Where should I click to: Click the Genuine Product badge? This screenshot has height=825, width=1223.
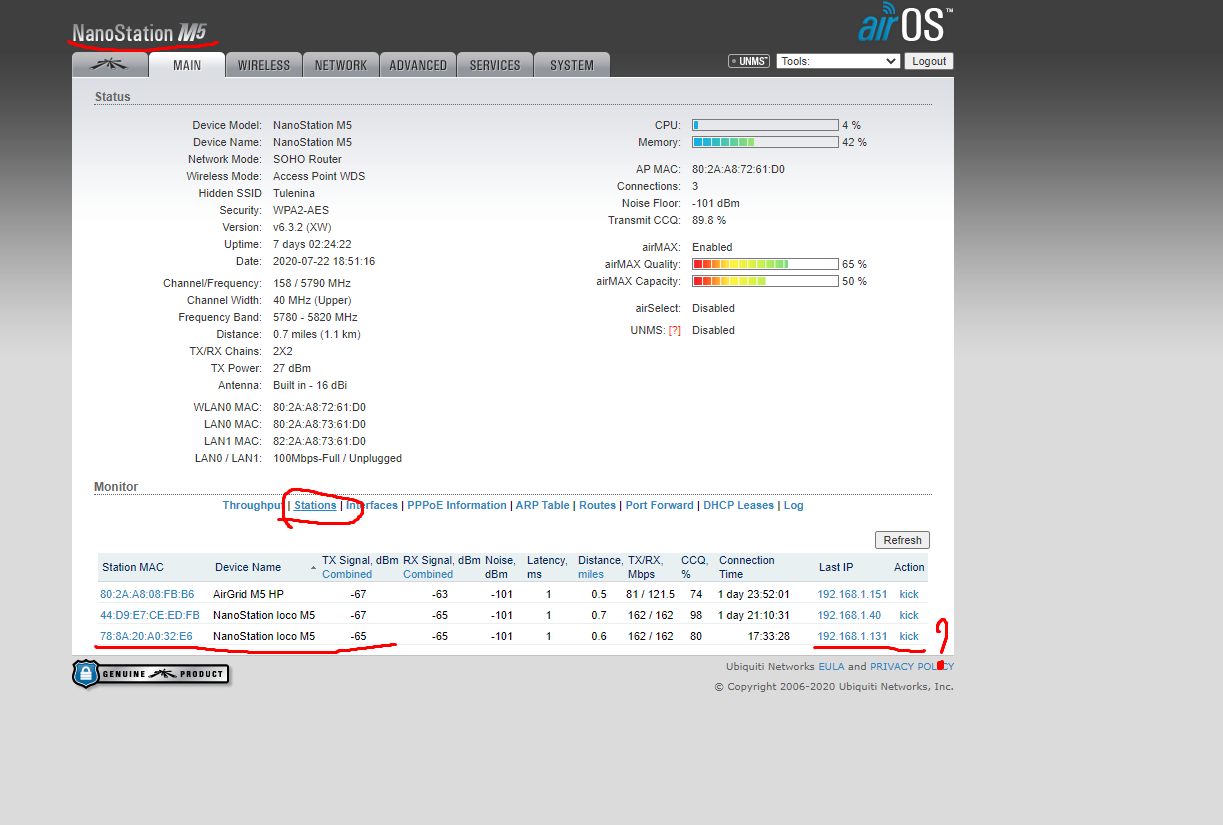[x=150, y=674]
